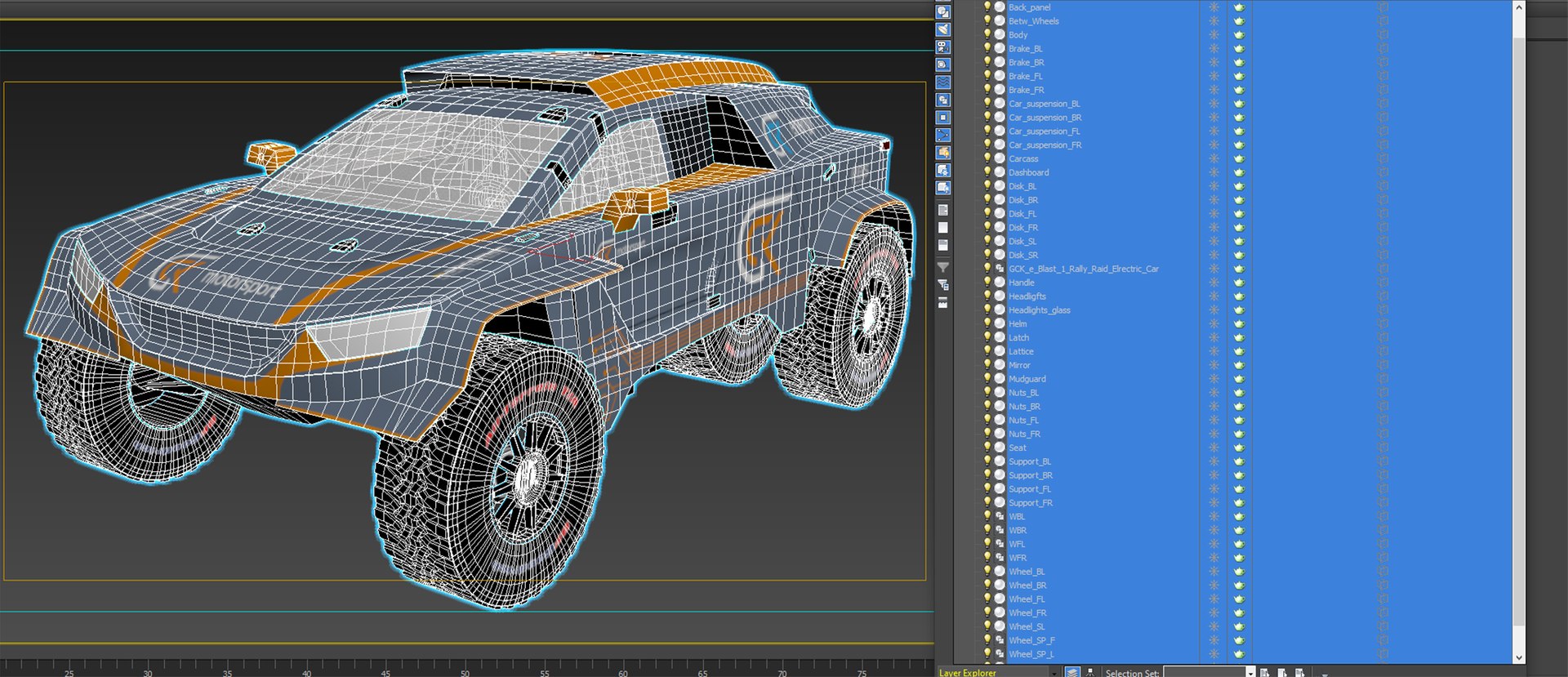The width and height of the screenshot is (1568, 677).
Task: Toggle the Display Space Warps wave icon
Action: point(943,82)
